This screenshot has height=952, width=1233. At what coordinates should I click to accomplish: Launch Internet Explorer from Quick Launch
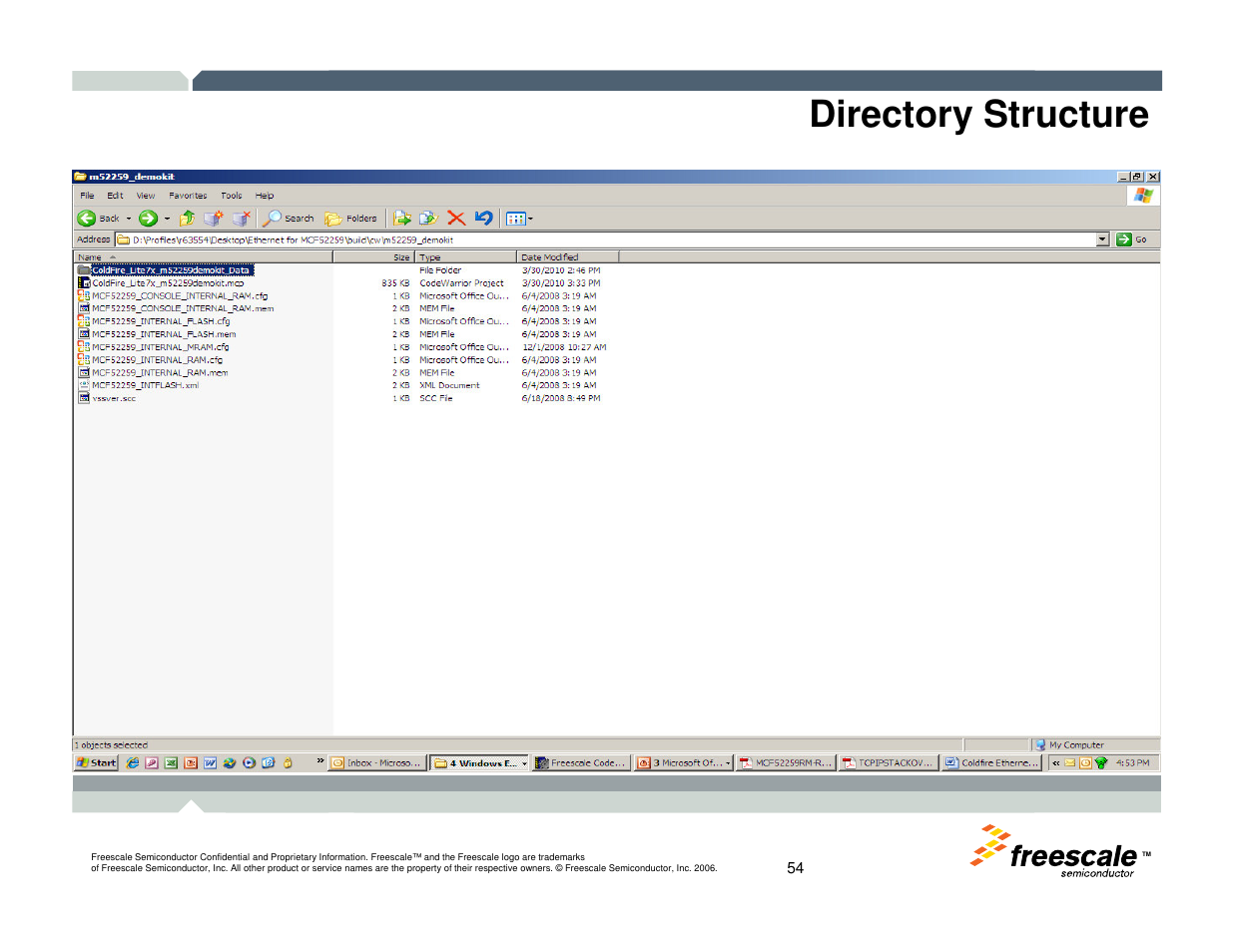click(133, 763)
